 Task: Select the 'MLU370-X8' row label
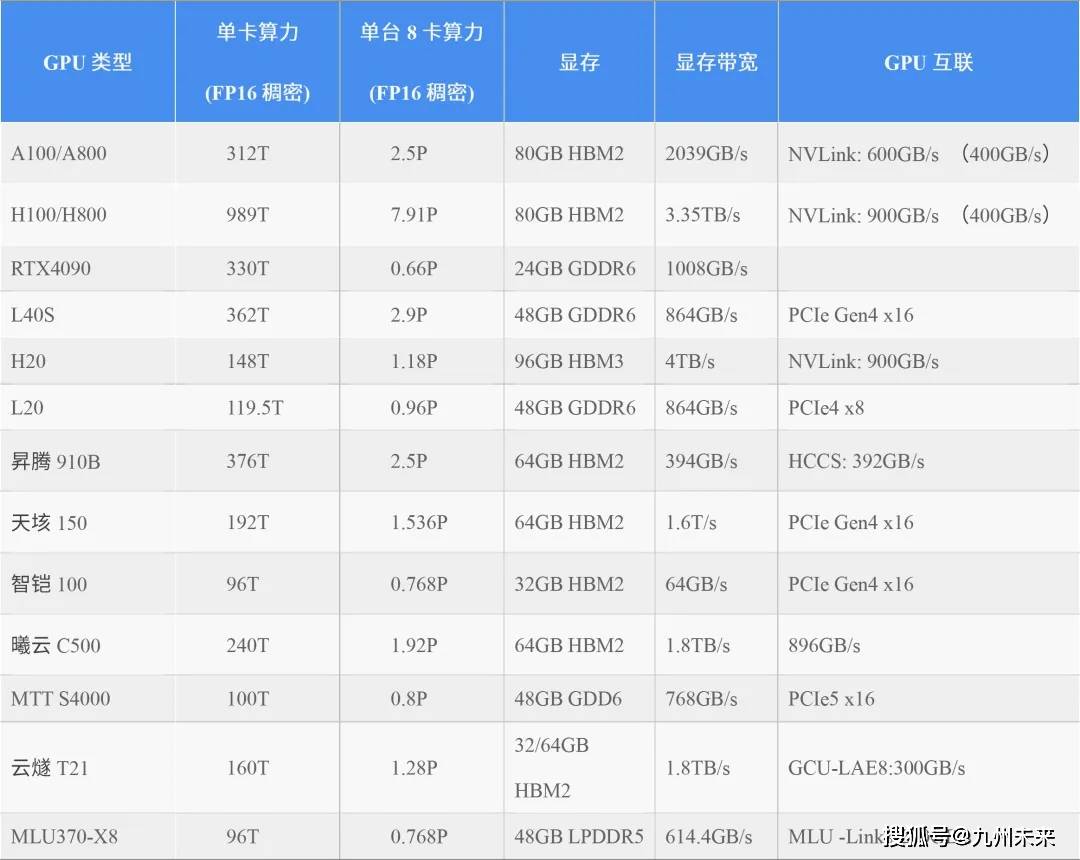click(64, 836)
